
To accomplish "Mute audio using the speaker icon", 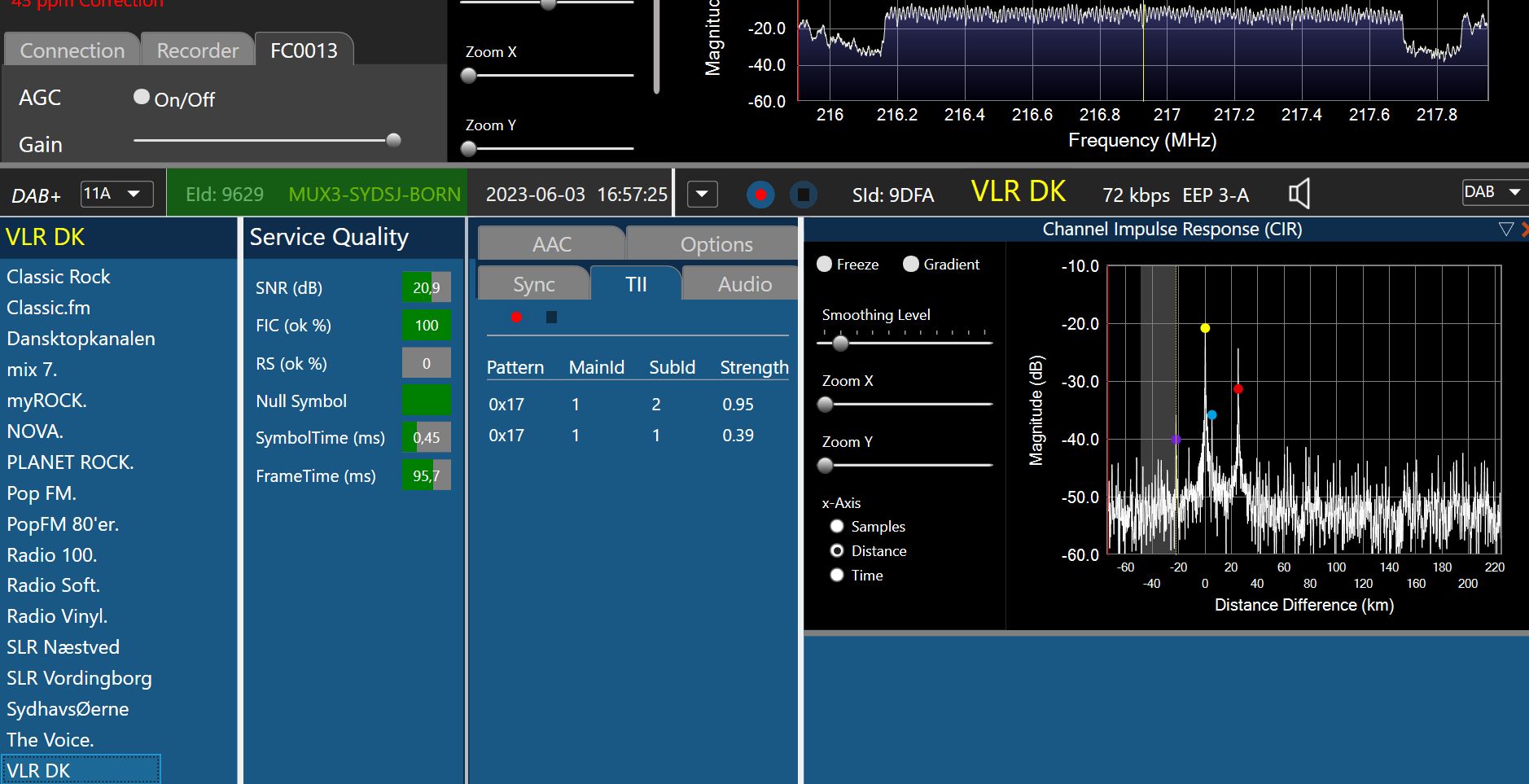I will click(1299, 194).
